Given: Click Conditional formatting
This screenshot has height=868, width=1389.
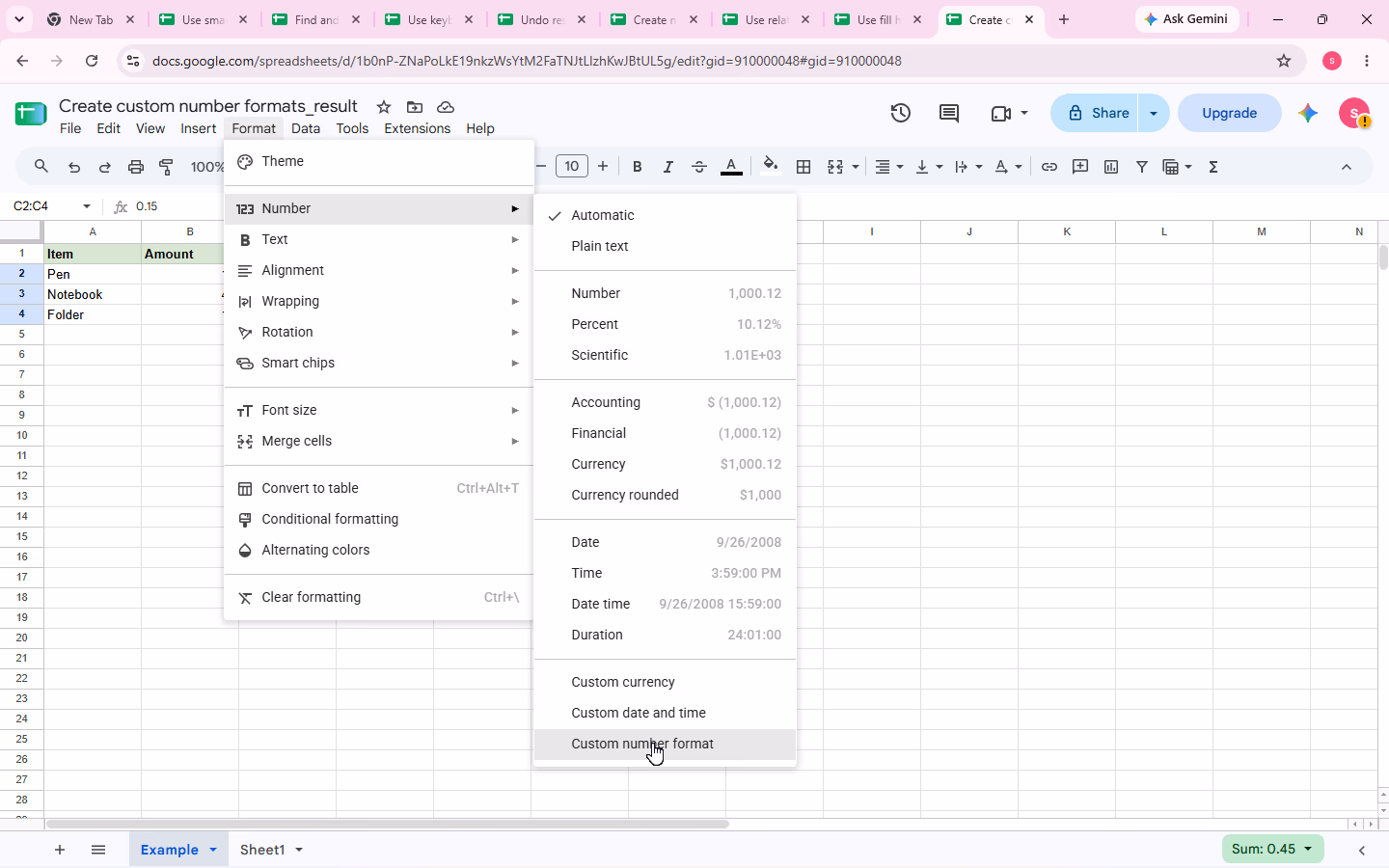Looking at the screenshot, I should pyautogui.click(x=379, y=519).
